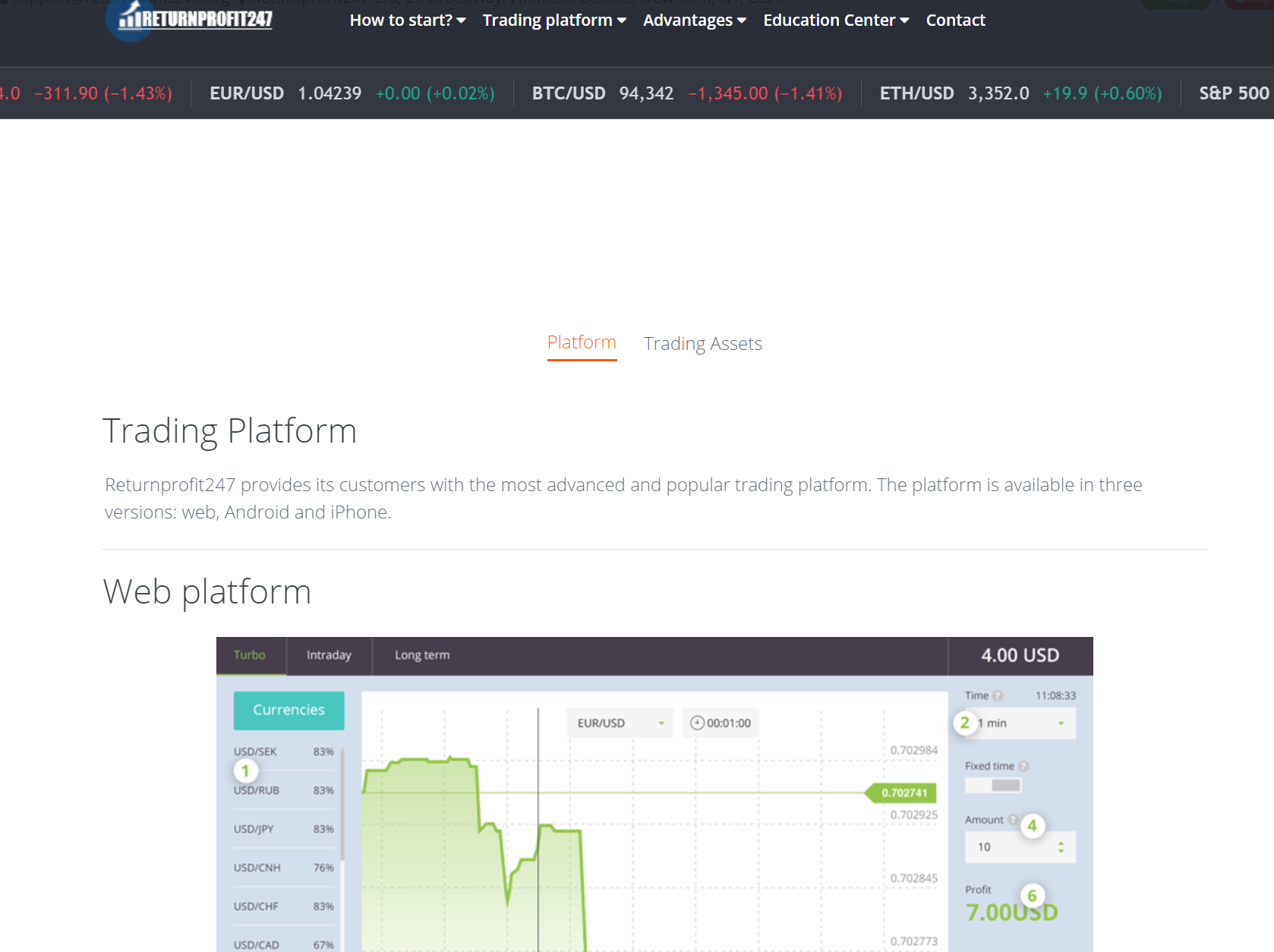The height and width of the screenshot is (952, 1274).
Task: Click the clock icon beside 00:01:00
Action: (697, 723)
